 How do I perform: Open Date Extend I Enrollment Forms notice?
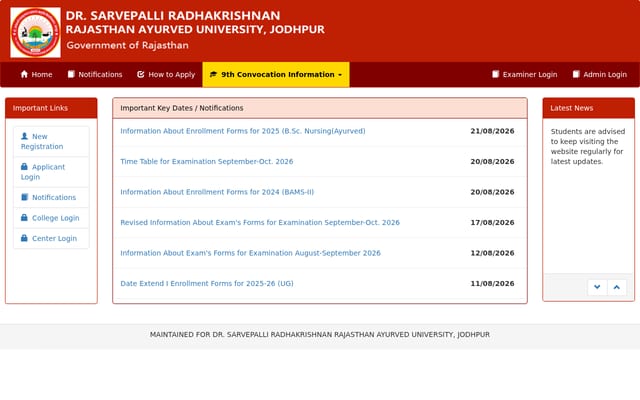(207, 283)
